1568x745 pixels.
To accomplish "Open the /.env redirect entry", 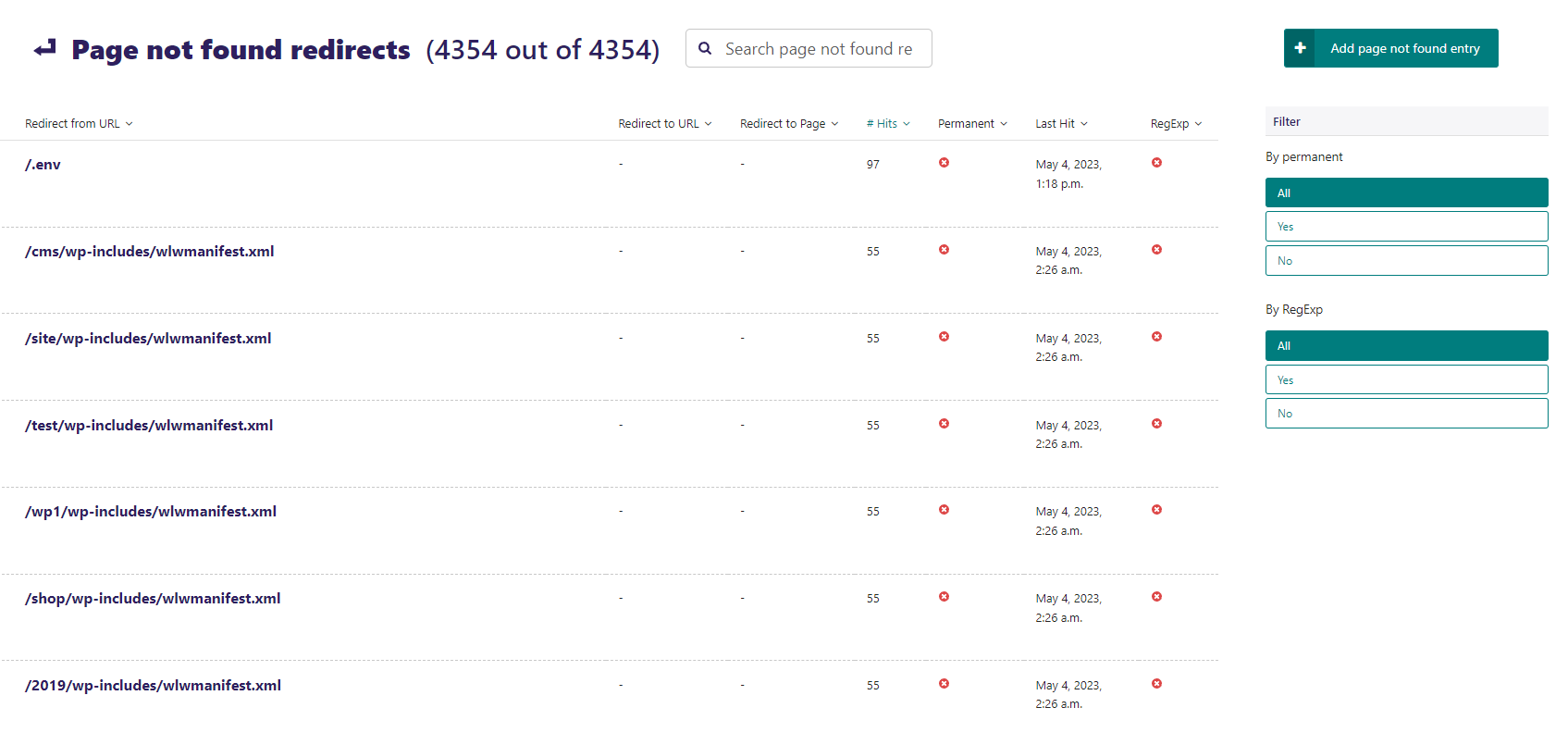I will 43,165.
